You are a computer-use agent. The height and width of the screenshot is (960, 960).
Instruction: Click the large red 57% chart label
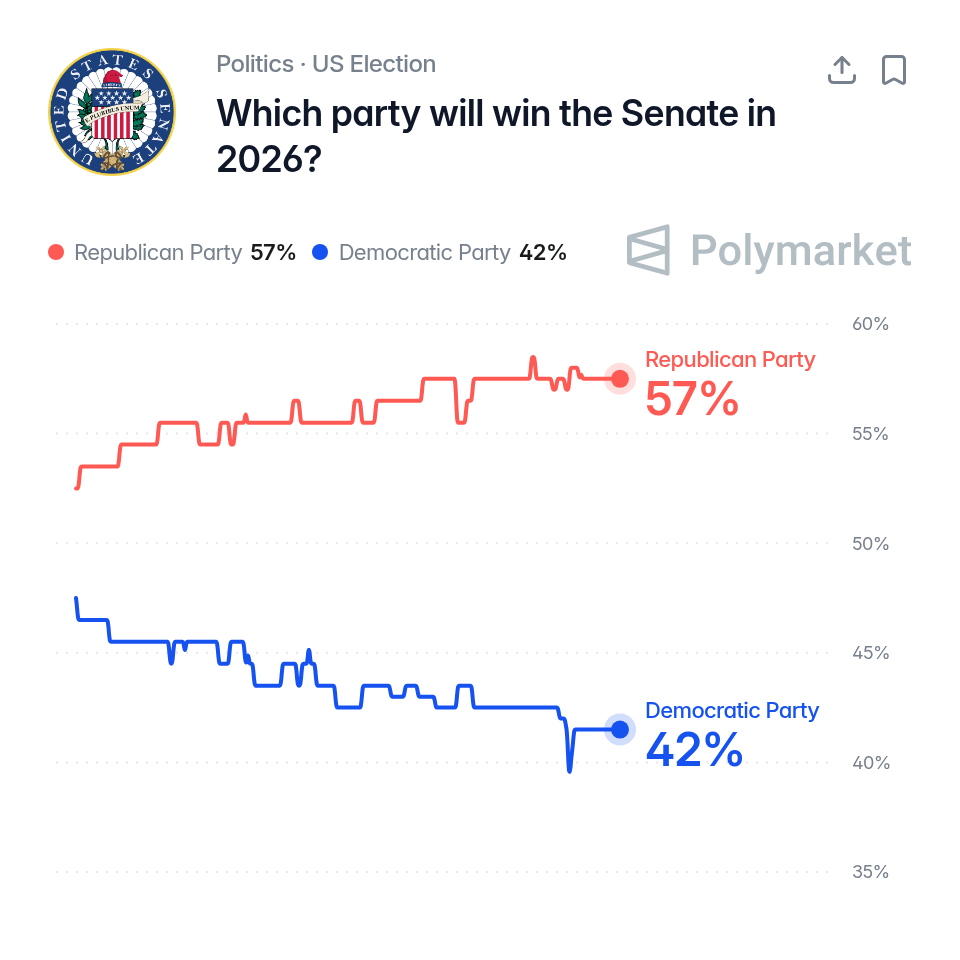point(692,399)
